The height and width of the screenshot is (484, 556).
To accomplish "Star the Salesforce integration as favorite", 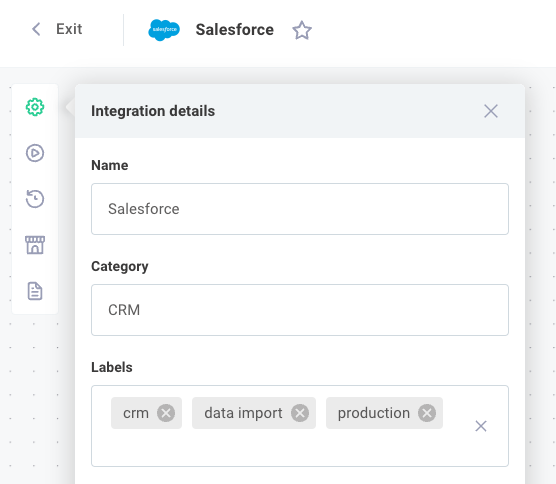I will point(302,30).
